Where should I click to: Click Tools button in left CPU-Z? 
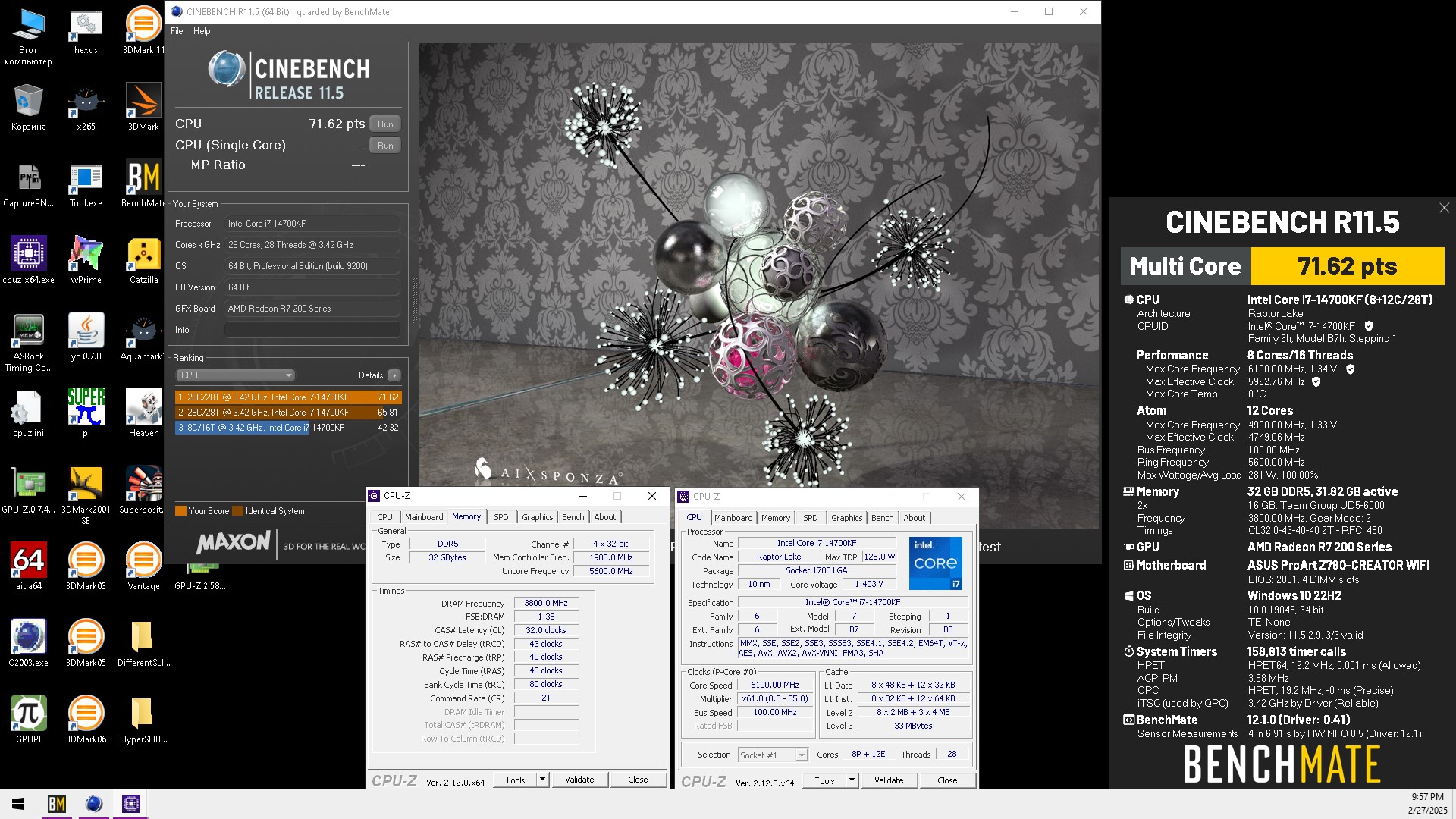pyautogui.click(x=515, y=780)
